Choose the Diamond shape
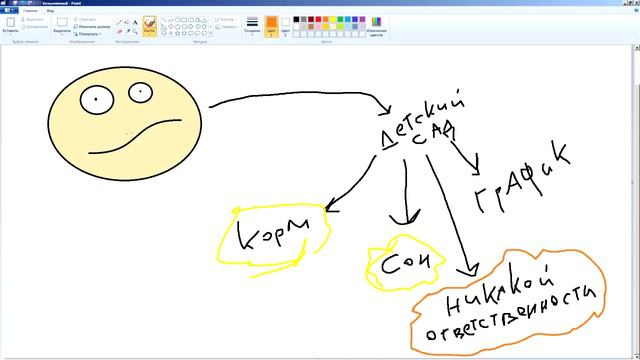This screenshot has height=360, width=640. (x=171, y=27)
